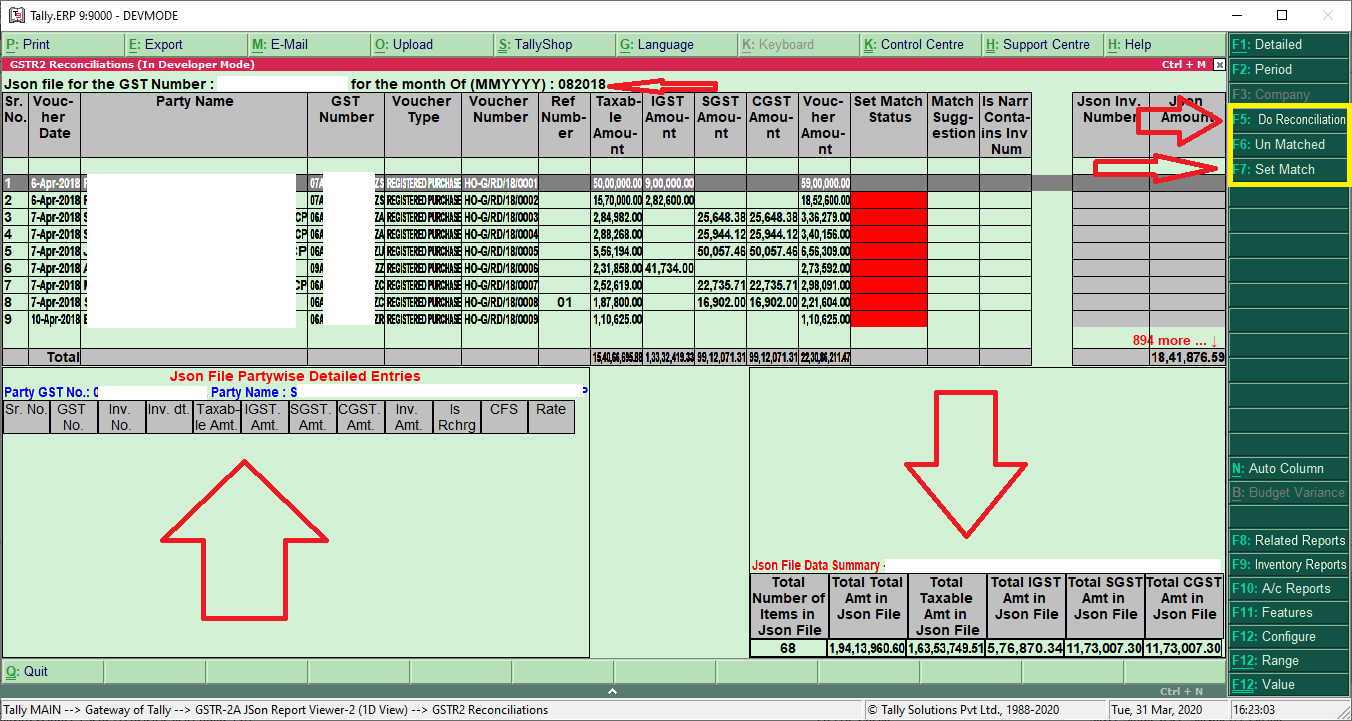This screenshot has width=1352, height=721.
Task: Click the Tally.ERP app icon in title bar
Action: point(16,16)
